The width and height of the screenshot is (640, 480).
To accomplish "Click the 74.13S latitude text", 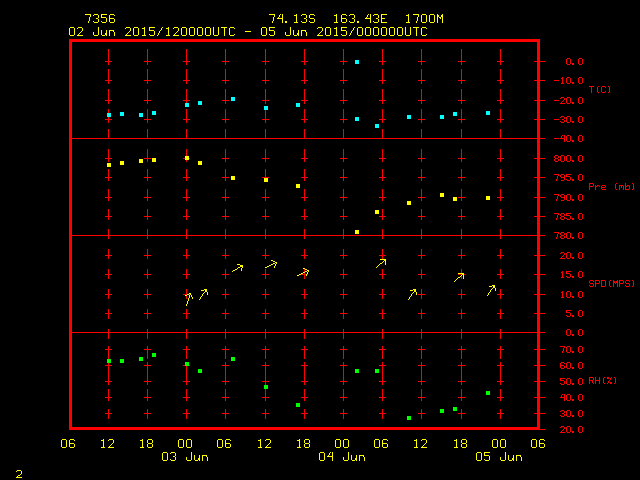I will pyautogui.click(x=289, y=19).
